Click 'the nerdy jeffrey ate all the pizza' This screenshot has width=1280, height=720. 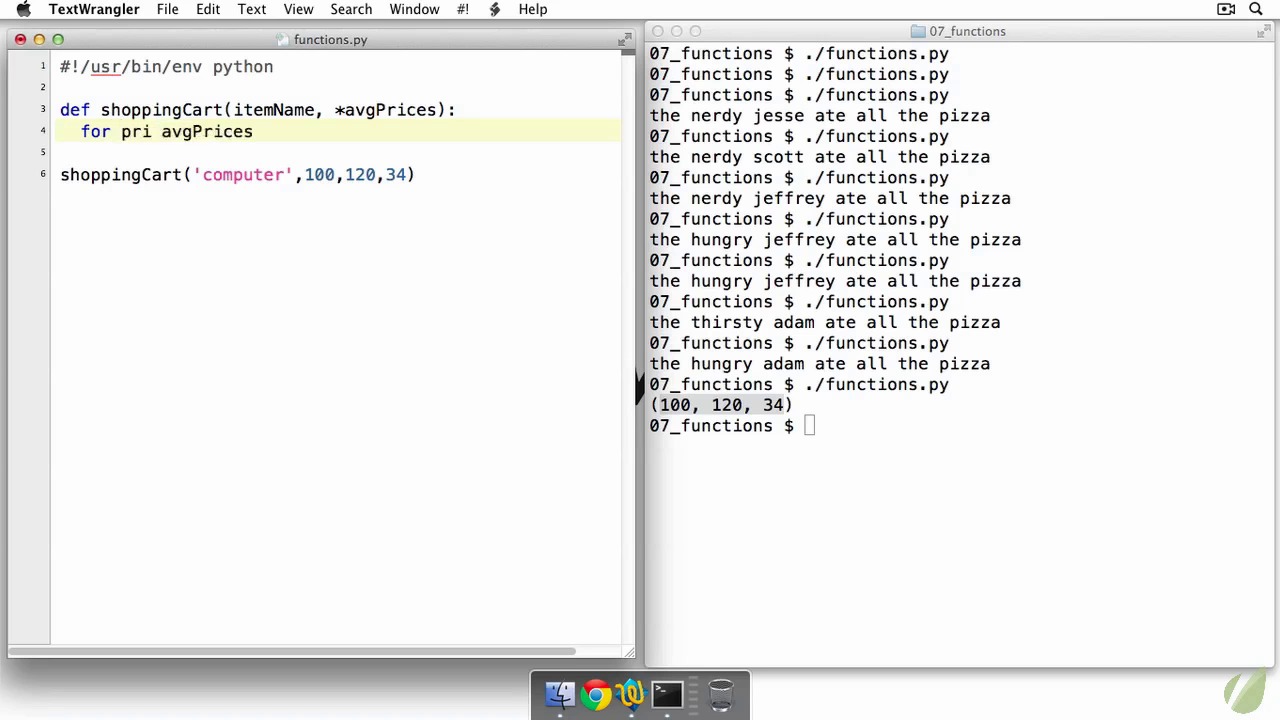click(830, 198)
